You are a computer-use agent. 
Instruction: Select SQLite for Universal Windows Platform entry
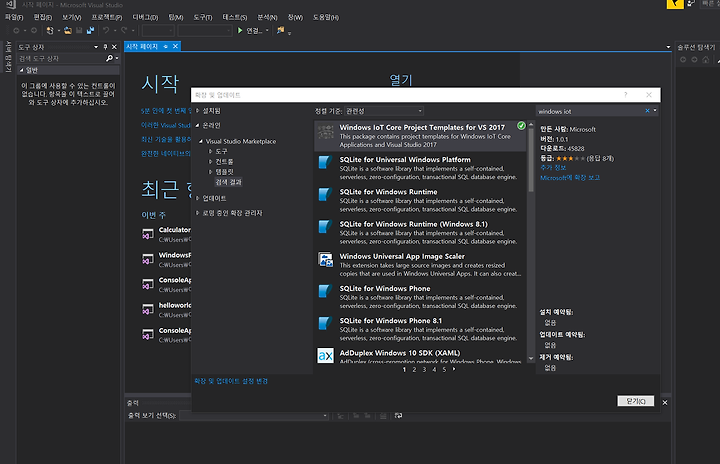tap(420, 168)
